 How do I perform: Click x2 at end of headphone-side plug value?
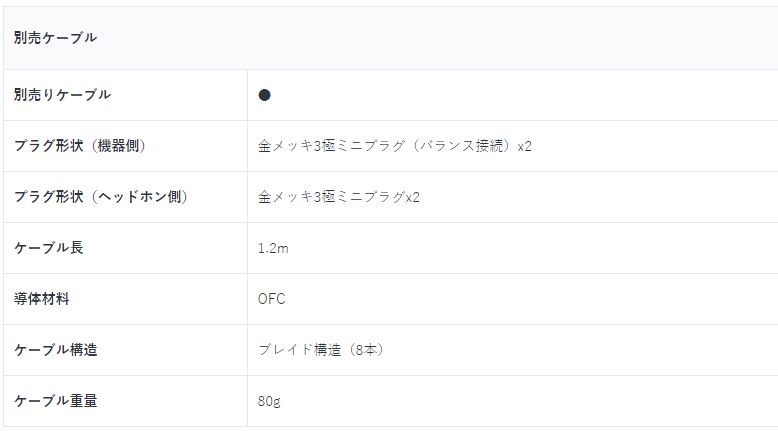coord(413,197)
